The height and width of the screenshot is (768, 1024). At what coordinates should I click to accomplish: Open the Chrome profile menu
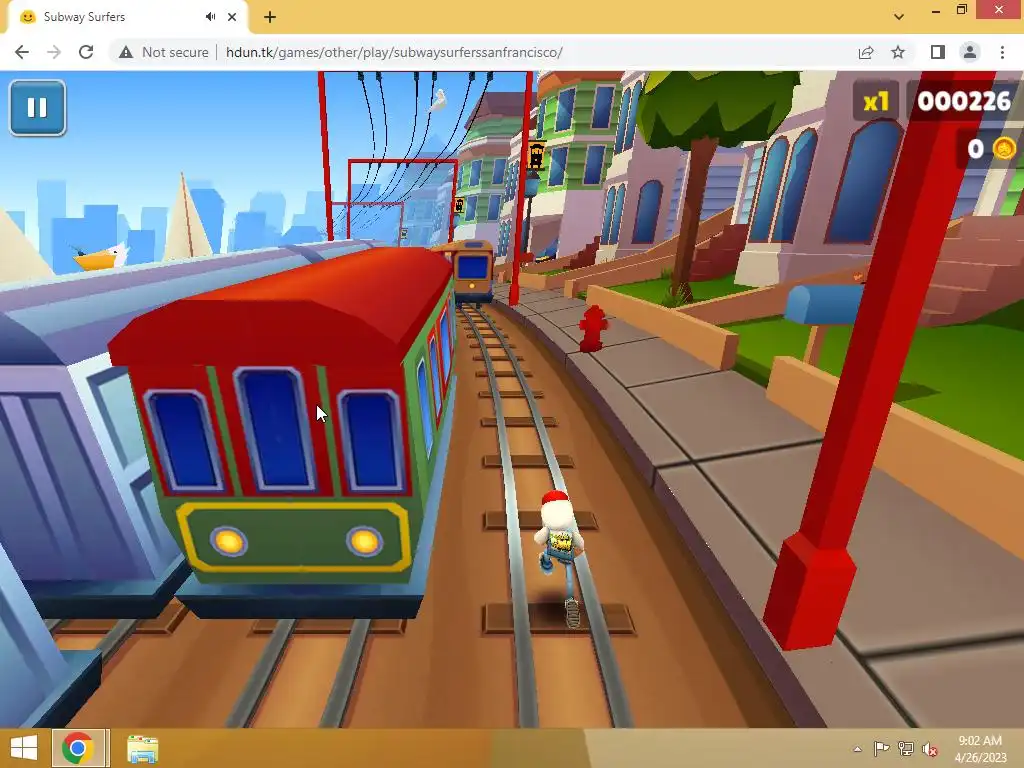pos(970,52)
